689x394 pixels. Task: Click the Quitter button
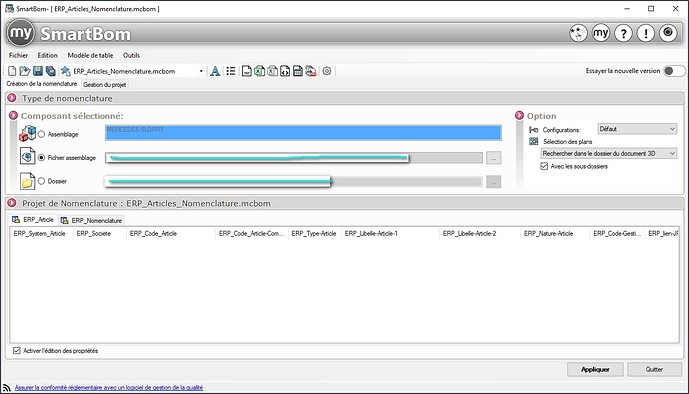point(654,369)
